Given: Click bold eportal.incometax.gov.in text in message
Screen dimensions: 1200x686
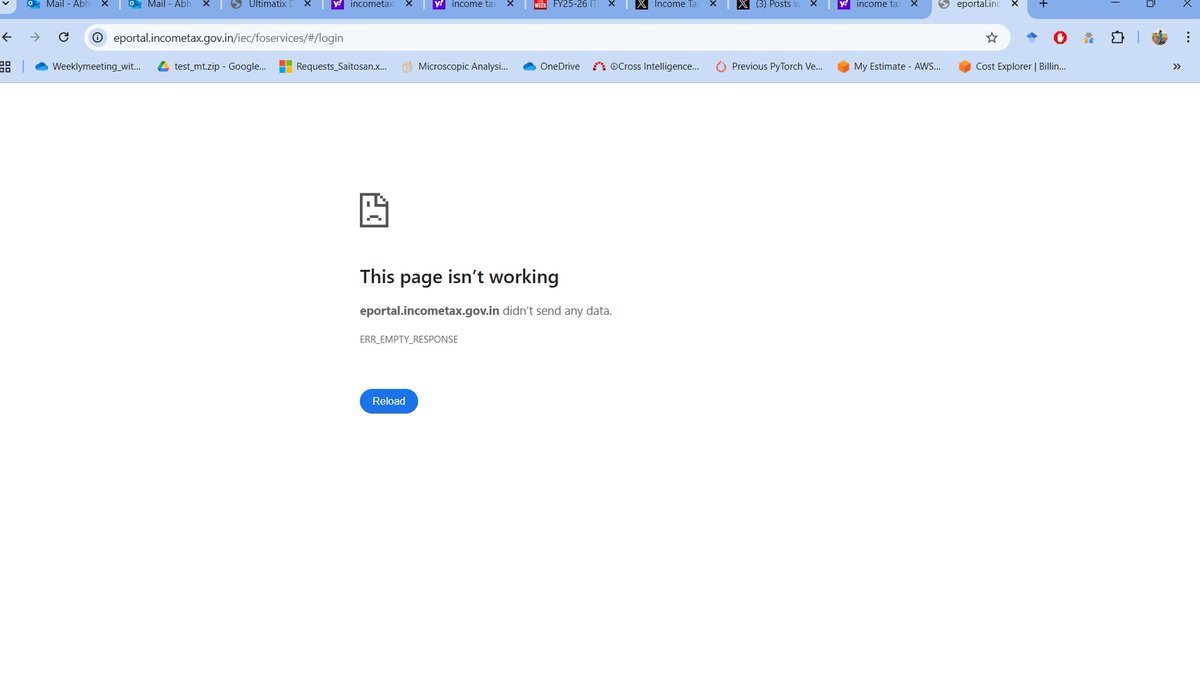Looking at the screenshot, I should 429,311.
